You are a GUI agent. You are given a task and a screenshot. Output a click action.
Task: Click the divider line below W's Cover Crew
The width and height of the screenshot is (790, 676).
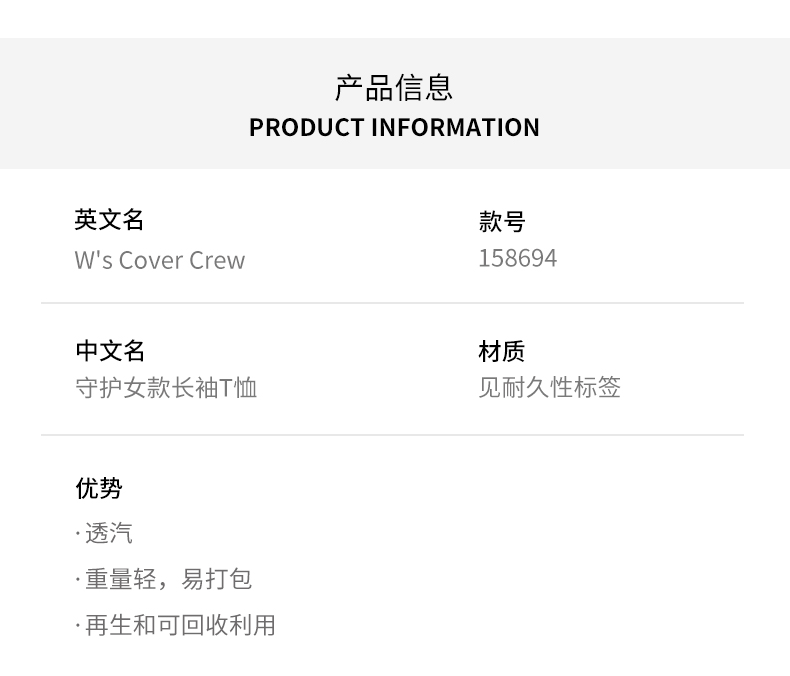pos(392,303)
